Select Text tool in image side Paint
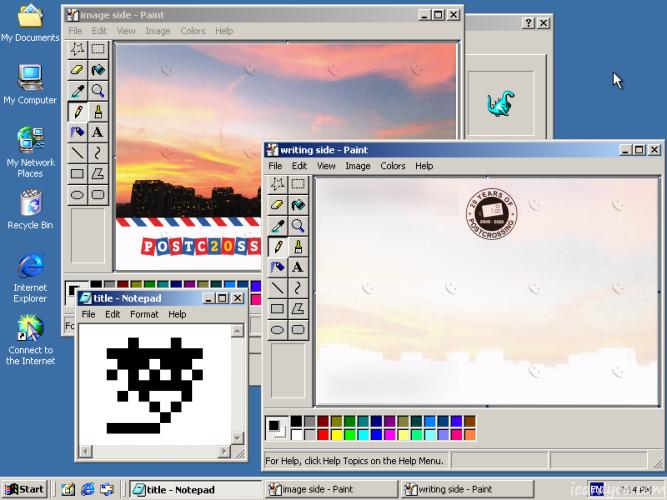 (98, 132)
